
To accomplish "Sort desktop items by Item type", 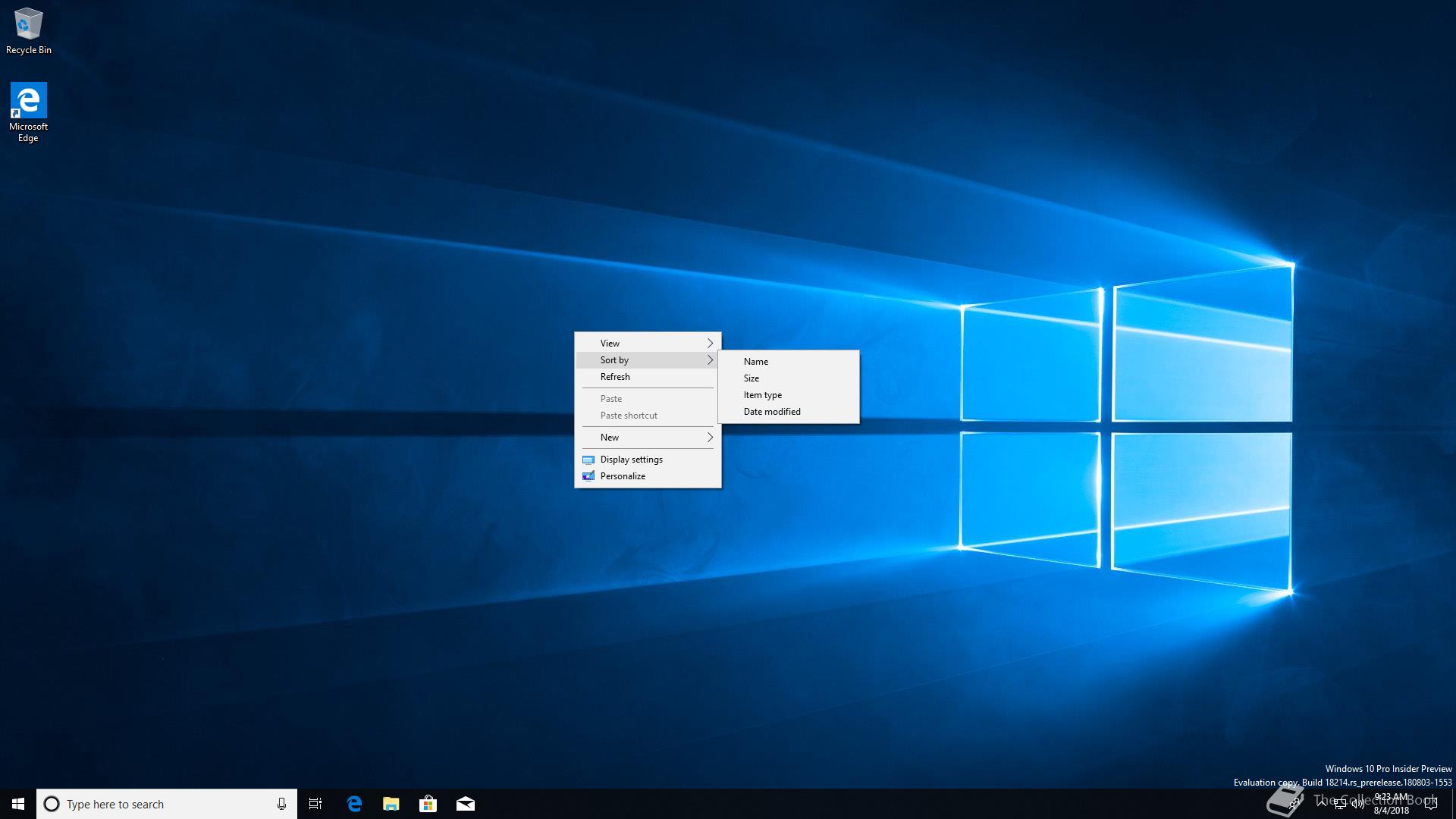I will [789, 395].
